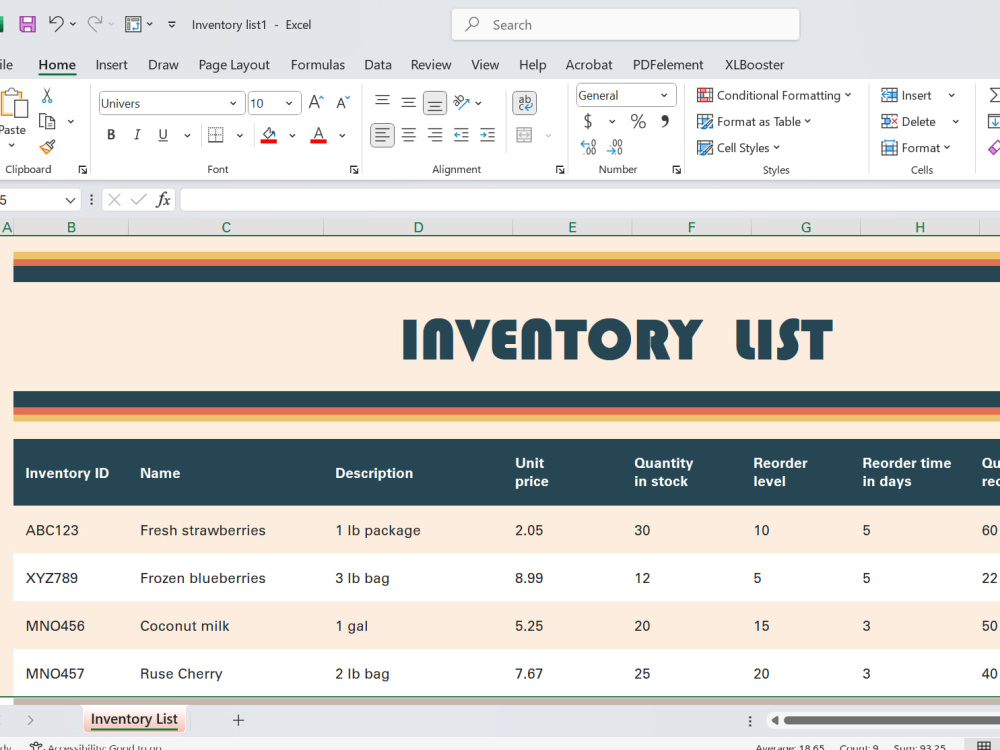Click the Save icon in title bar
This screenshot has height=750, width=1000.
pos(27,24)
